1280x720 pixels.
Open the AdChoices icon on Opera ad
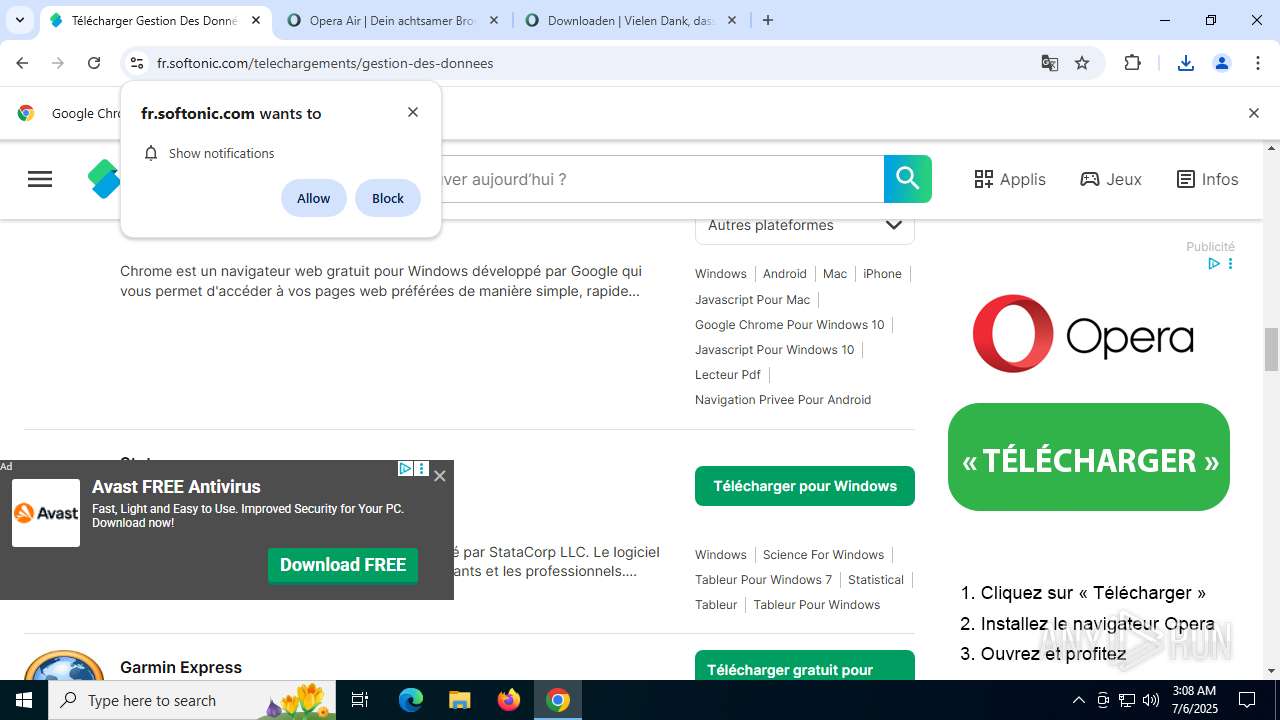click(x=1213, y=264)
